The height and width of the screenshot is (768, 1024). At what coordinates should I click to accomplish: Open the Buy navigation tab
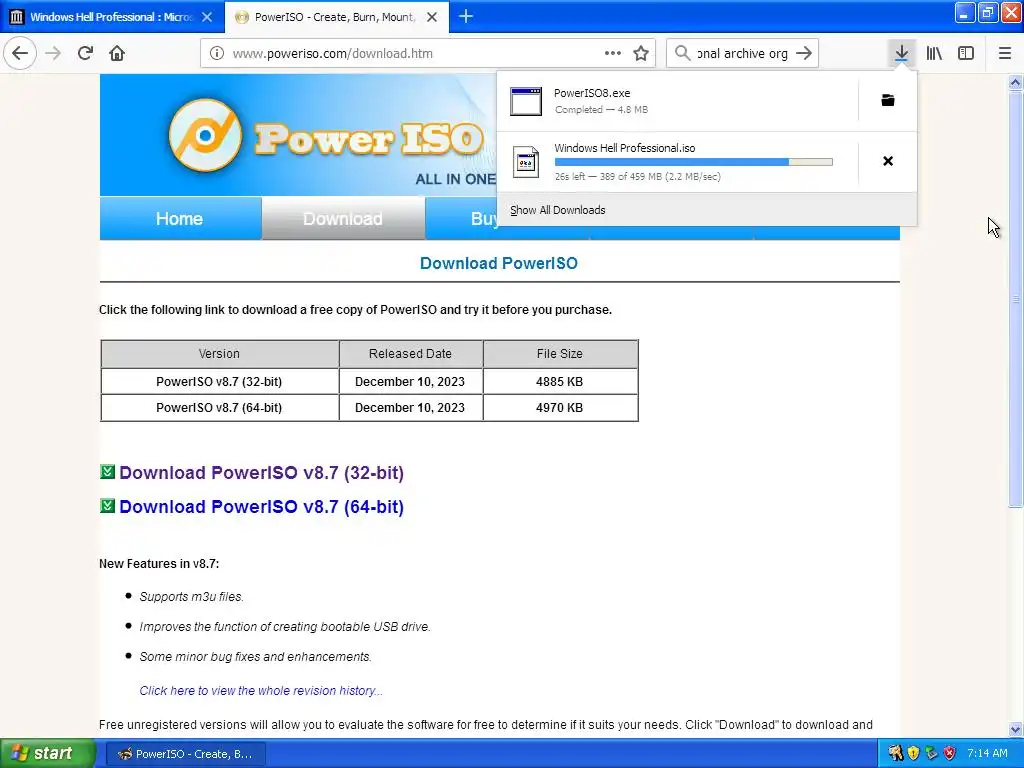[484, 219]
